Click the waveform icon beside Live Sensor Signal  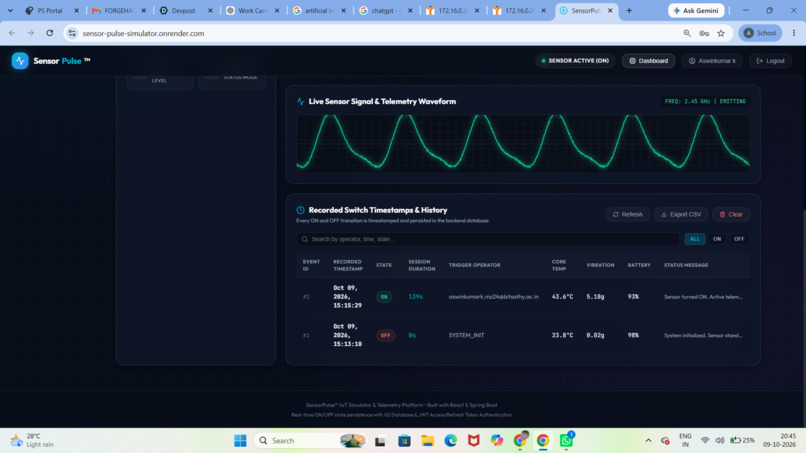click(301, 101)
